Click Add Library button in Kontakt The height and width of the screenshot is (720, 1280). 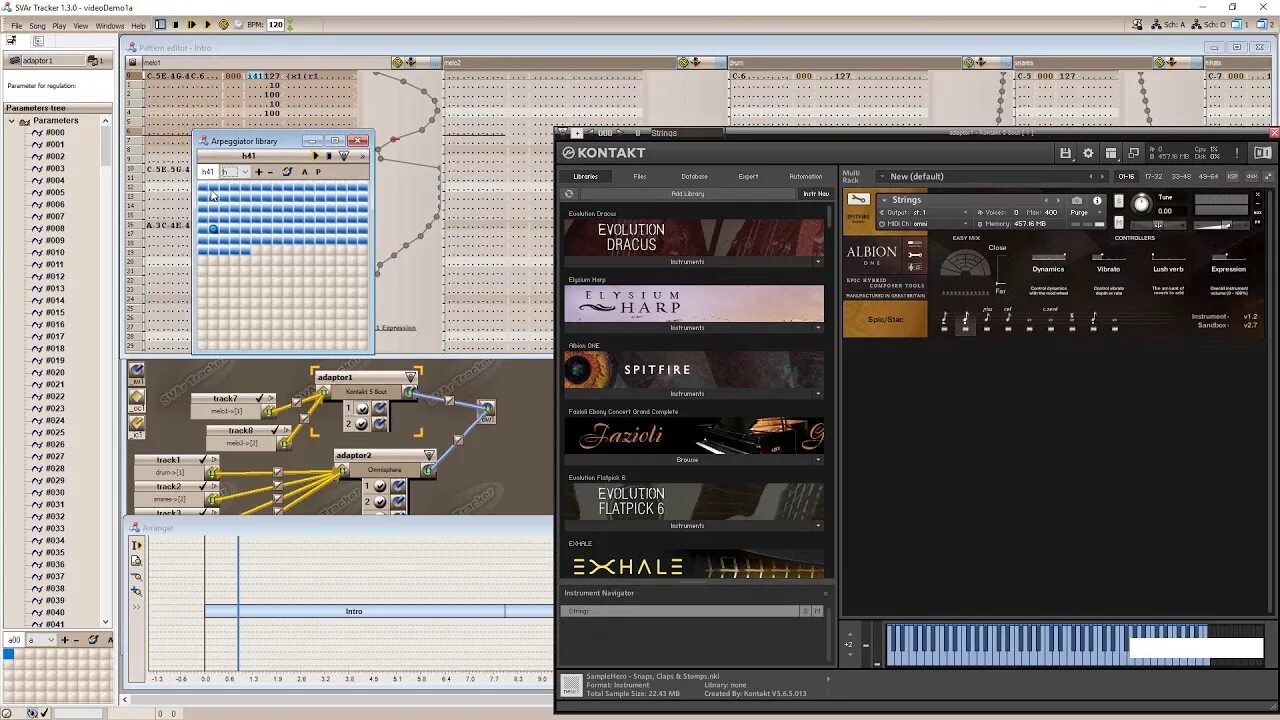tap(688, 193)
